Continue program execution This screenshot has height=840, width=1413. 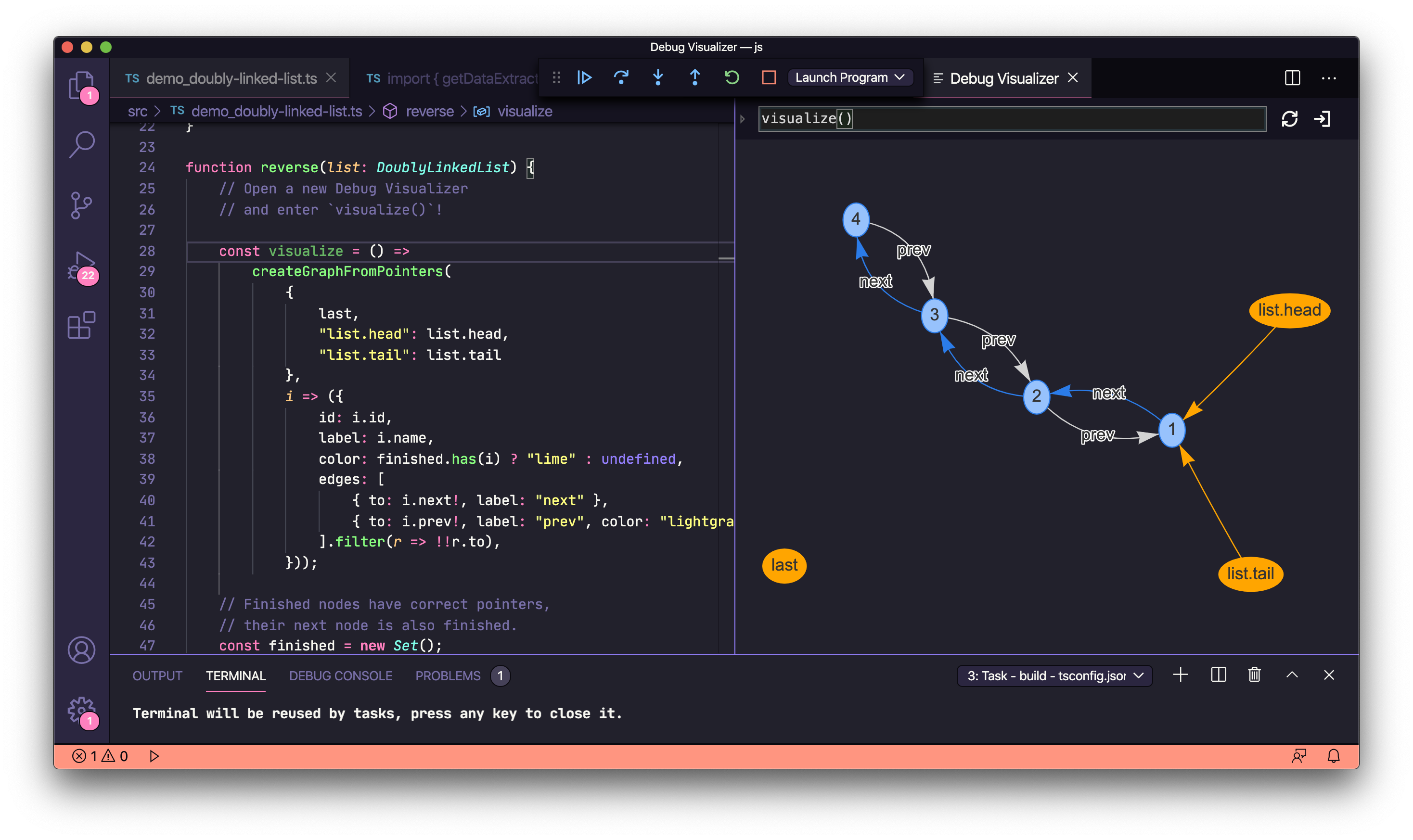click(x=584, y=77)
